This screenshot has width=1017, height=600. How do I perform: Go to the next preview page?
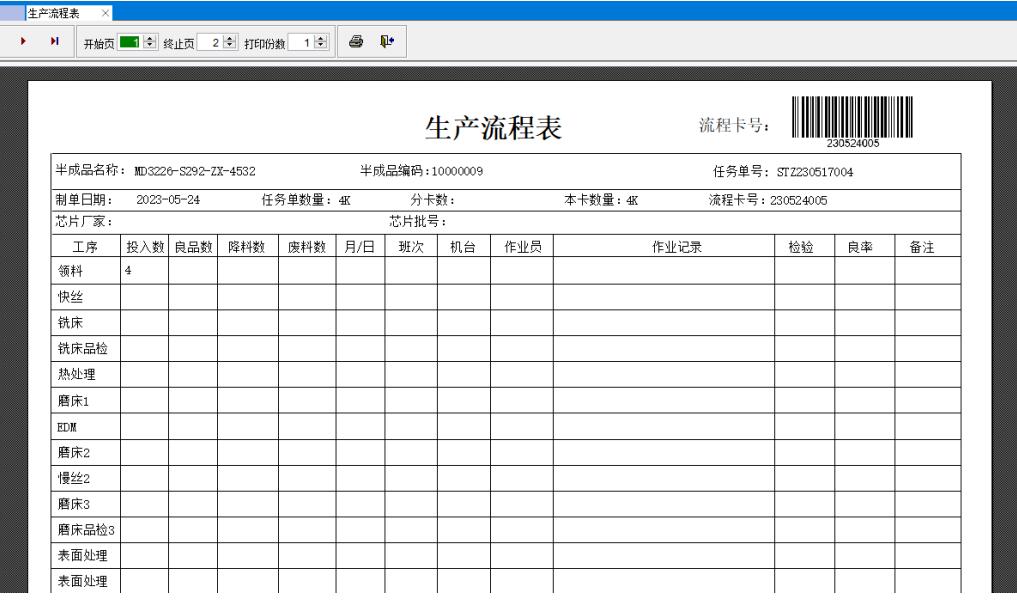coord(23,41)
